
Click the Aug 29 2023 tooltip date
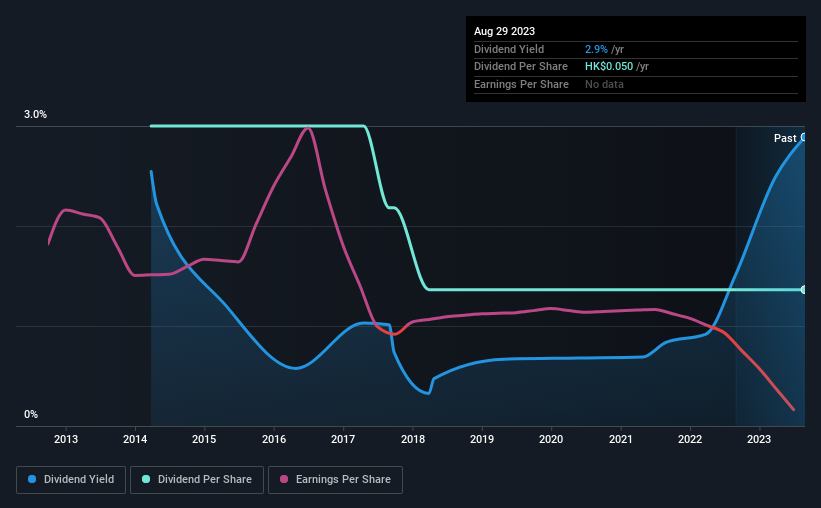tap(504, 31)
